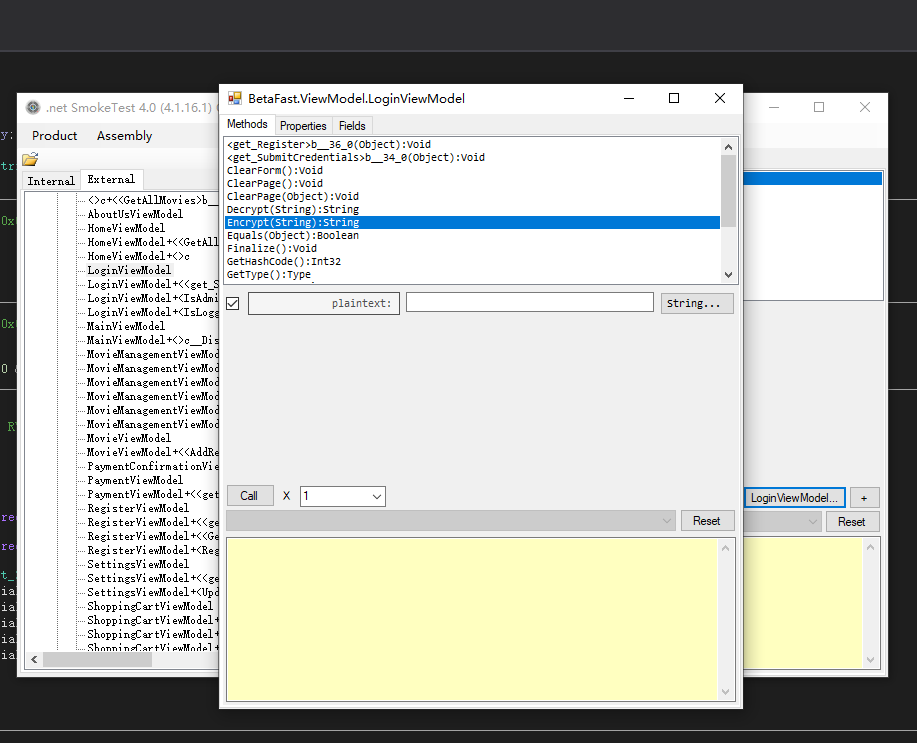Select the AboutUsViewModel tree node
Viewport: 917px width, 743px height.
click(135, 214)
